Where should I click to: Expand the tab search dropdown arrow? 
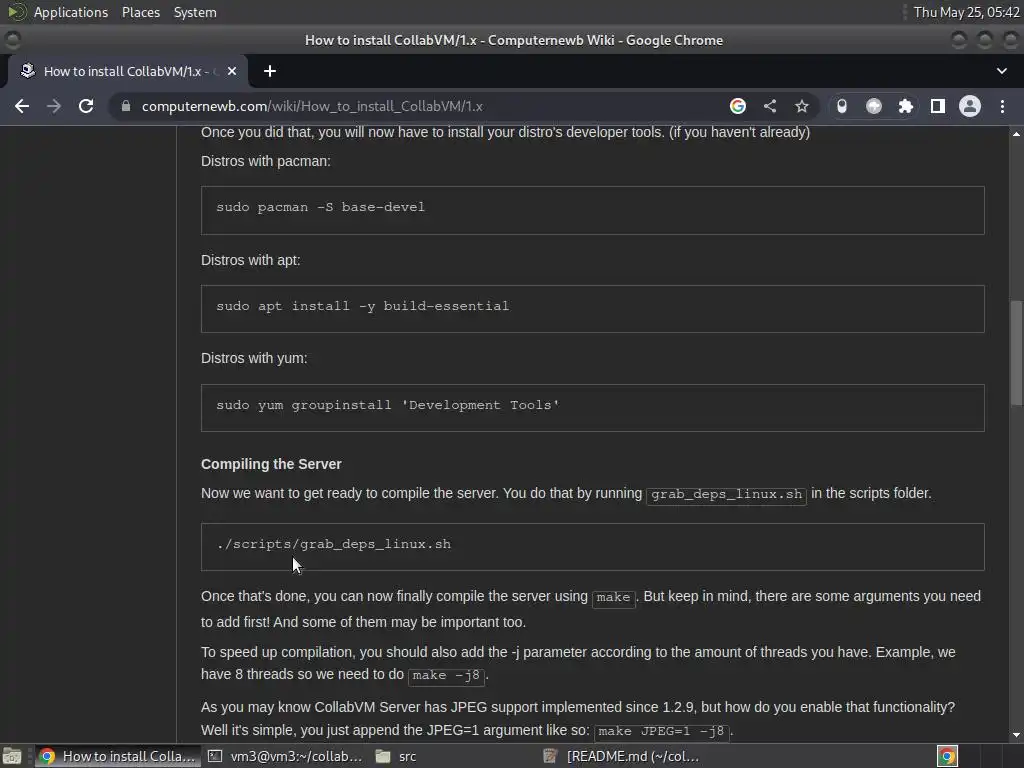(1002, 71)
